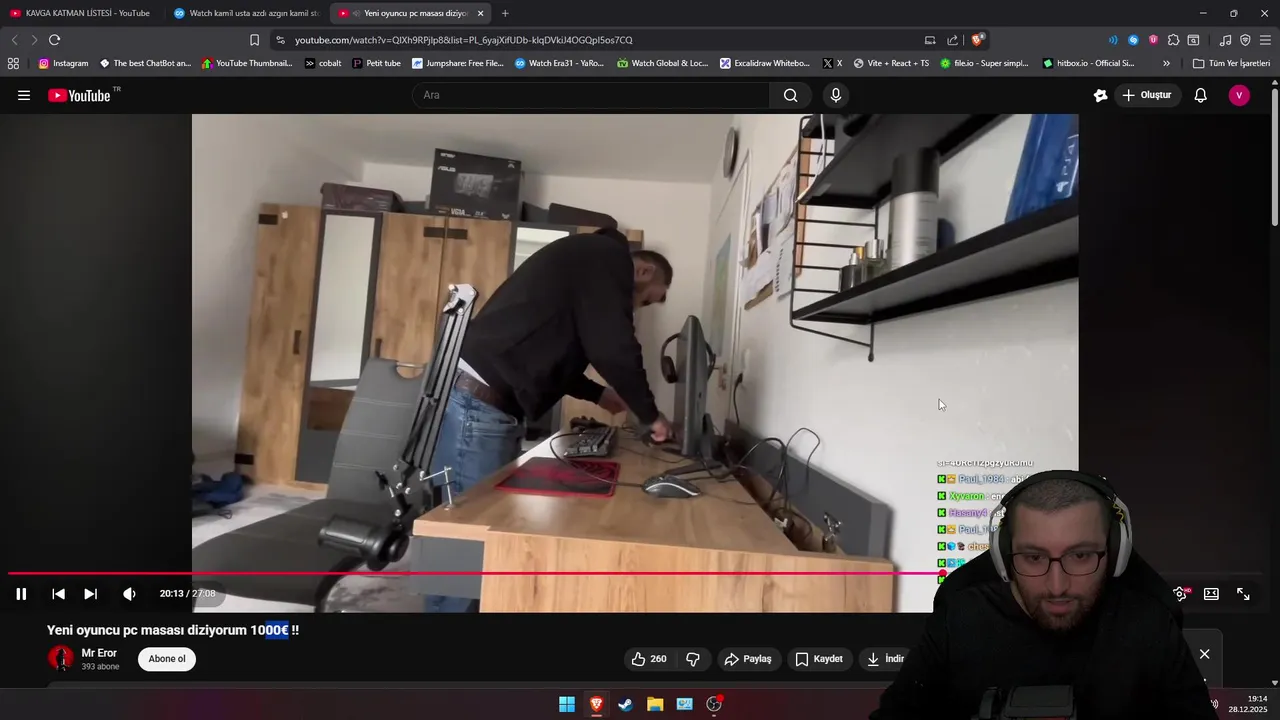The image size is (1280, 720).
Task: Open the Brave music note playlist icon
Action: coord(1225,40)
